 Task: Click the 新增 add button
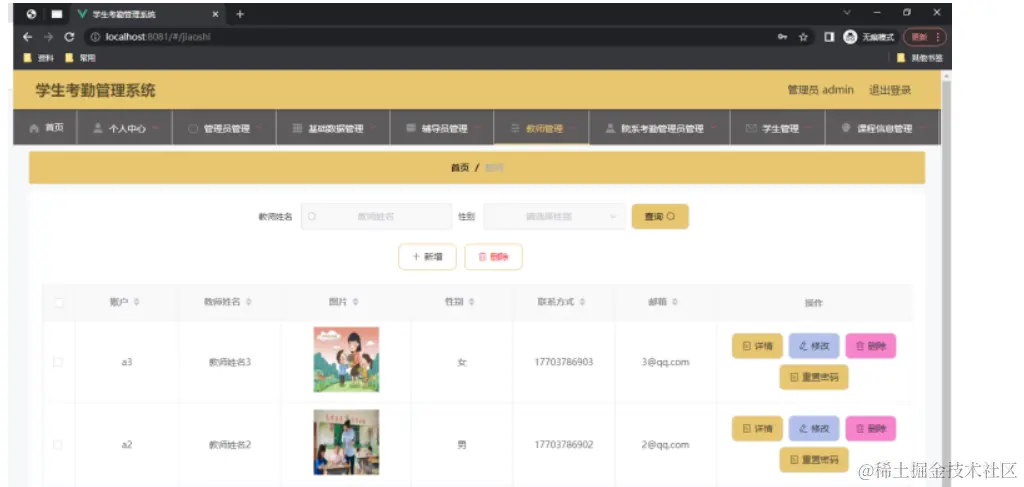pyautogui.click(x=427, y=257)
